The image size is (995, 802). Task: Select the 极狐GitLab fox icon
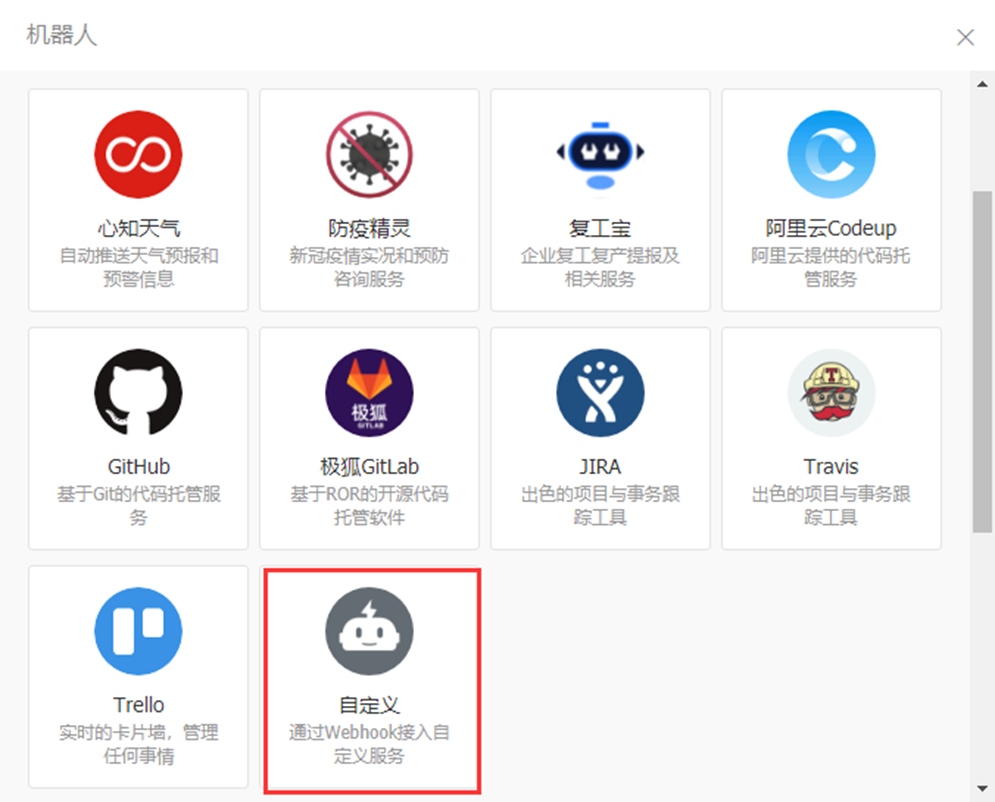click(x=369, y=392)
